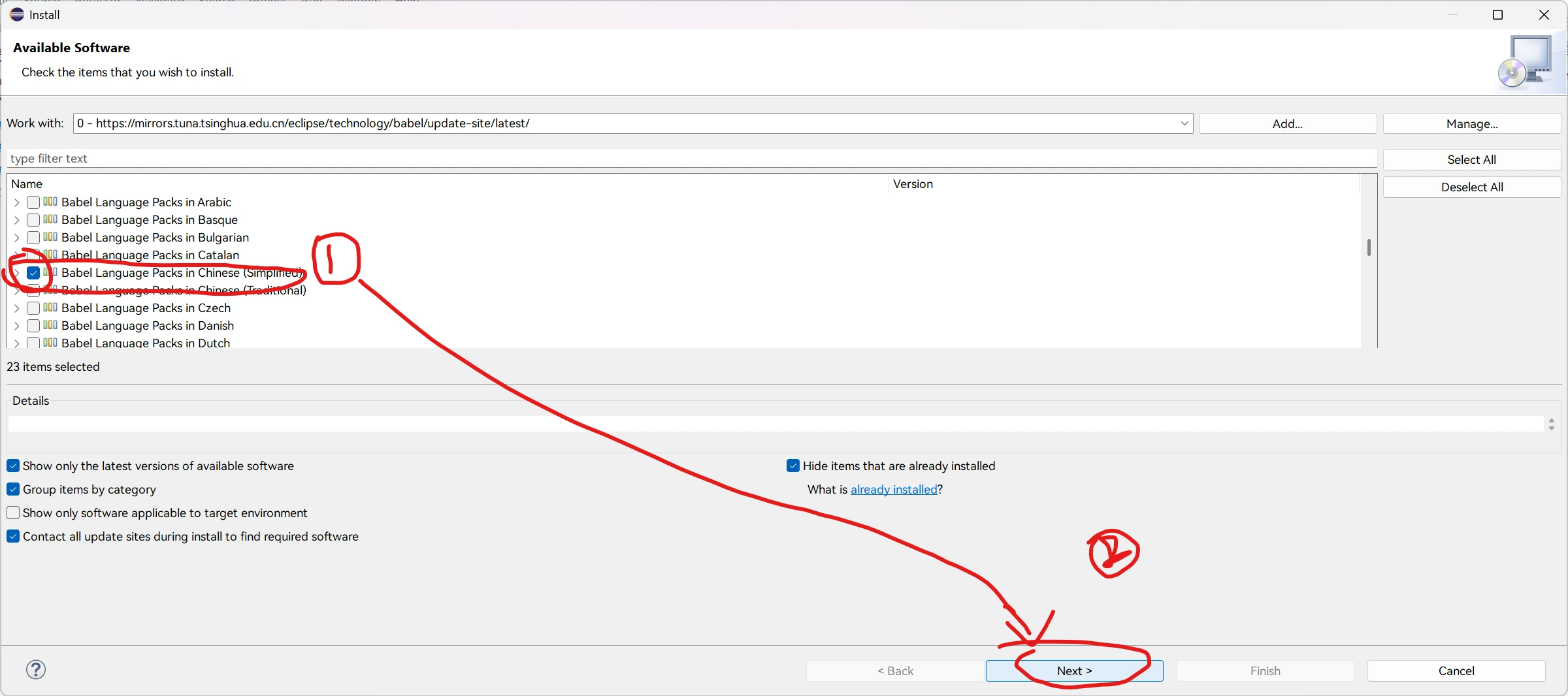The image size is (1568, 696).
Task: Enable Show only software applicable to target environment
Action: (x=13, y=513)
